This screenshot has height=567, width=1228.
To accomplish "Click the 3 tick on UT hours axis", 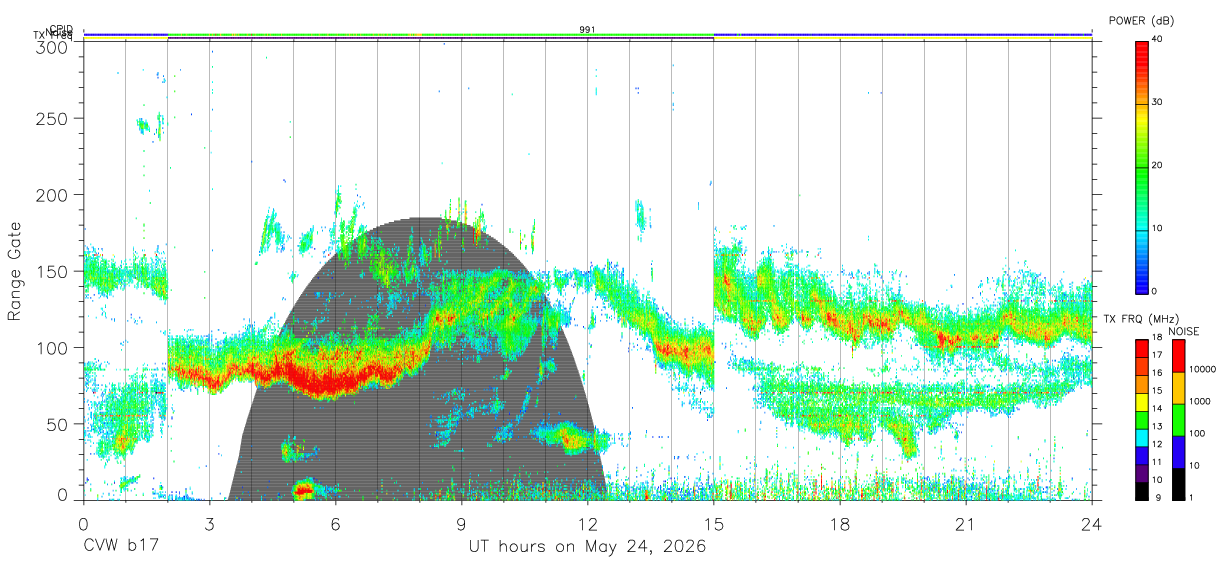I will click(x=209, y=524).
